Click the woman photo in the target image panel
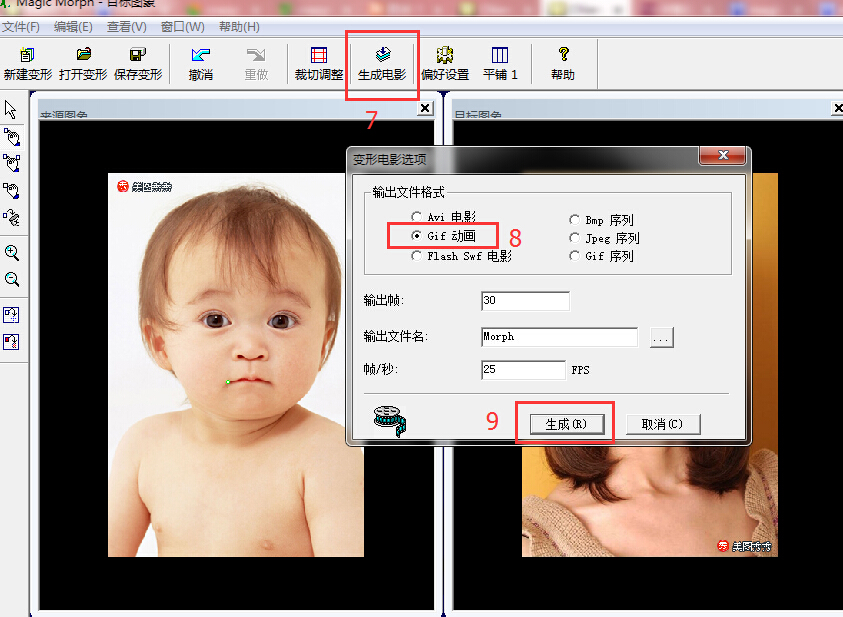The width and height of the screenshot is (843, 617). coord(649,501)
